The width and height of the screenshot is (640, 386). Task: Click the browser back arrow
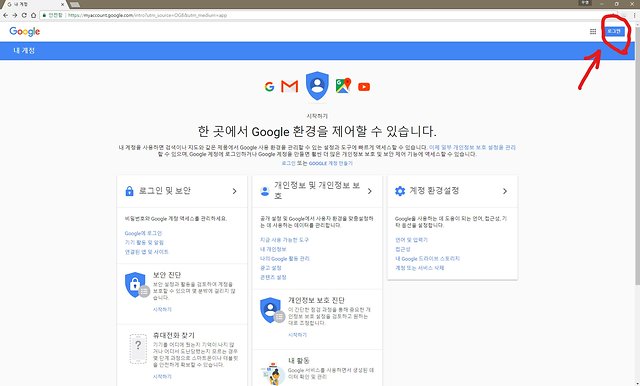(x=5, y=15)
